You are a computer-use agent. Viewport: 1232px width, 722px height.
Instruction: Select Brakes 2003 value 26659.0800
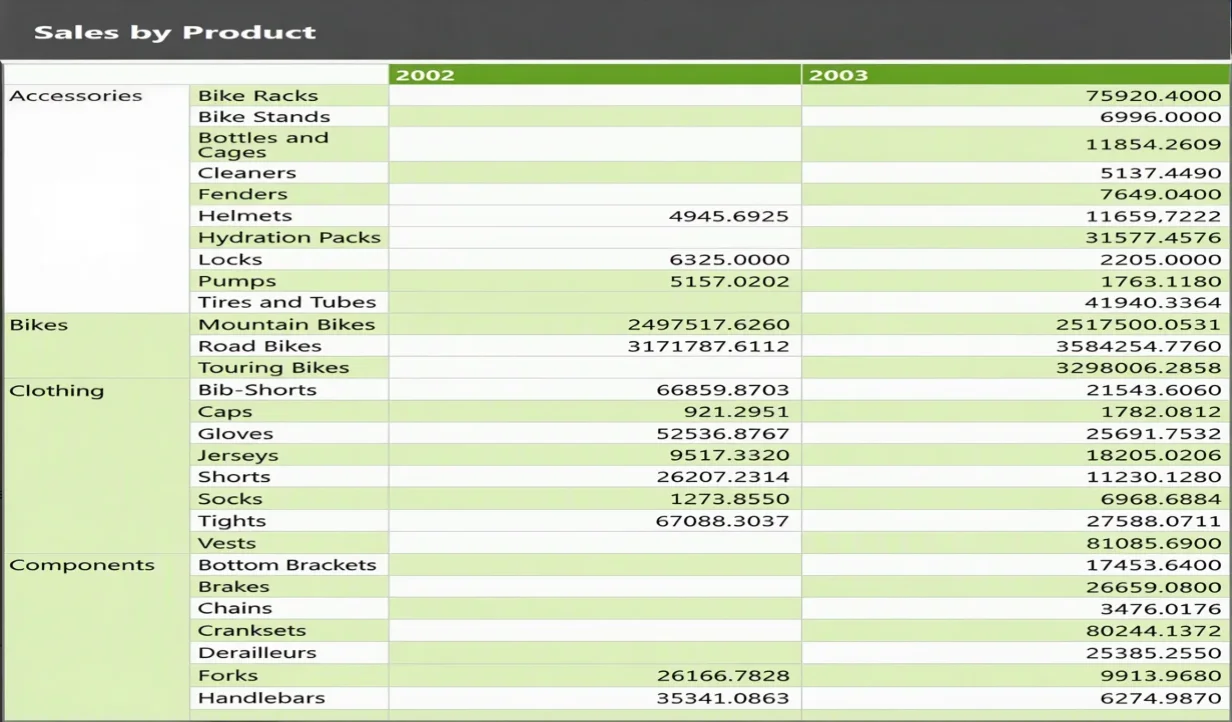tap(1154, 587)
